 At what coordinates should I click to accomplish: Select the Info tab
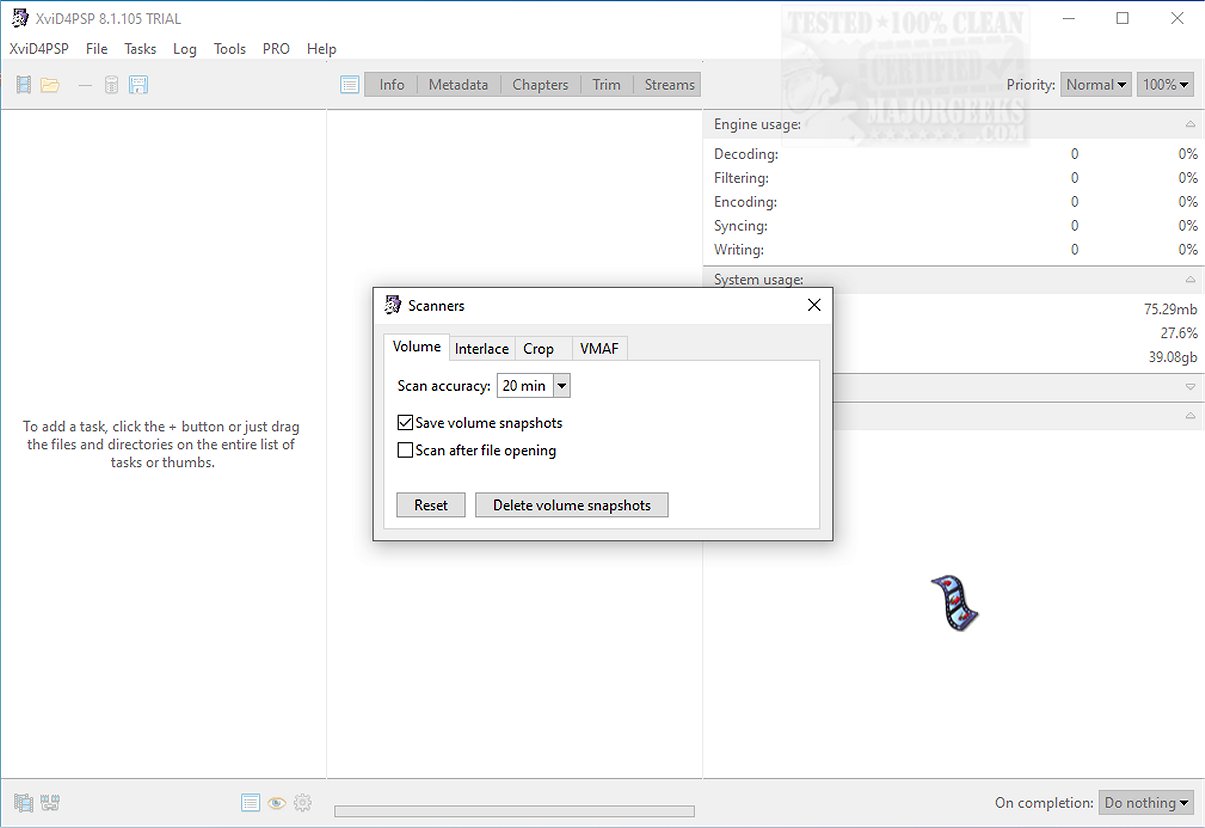tap(392, 85)
